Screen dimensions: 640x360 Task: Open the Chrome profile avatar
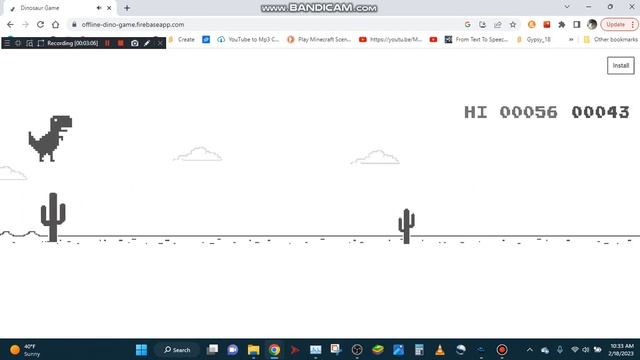(x=592, y=24)
